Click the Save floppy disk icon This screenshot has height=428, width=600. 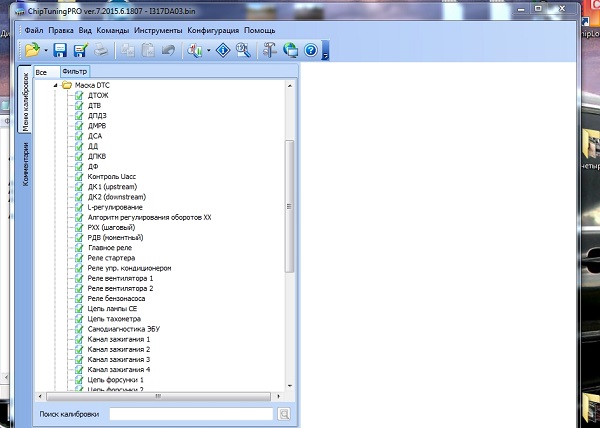tap(60, 50)
